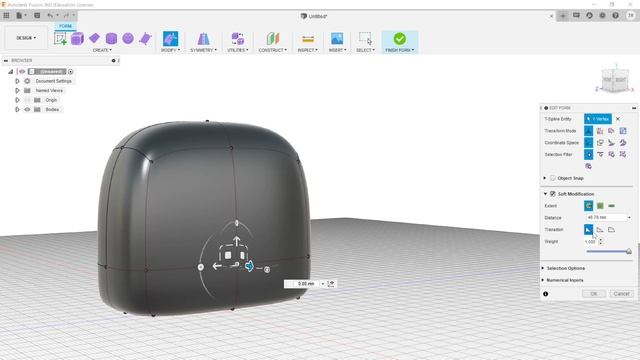Open the CREATE menu
640x360 pixels.
point(102,50)
